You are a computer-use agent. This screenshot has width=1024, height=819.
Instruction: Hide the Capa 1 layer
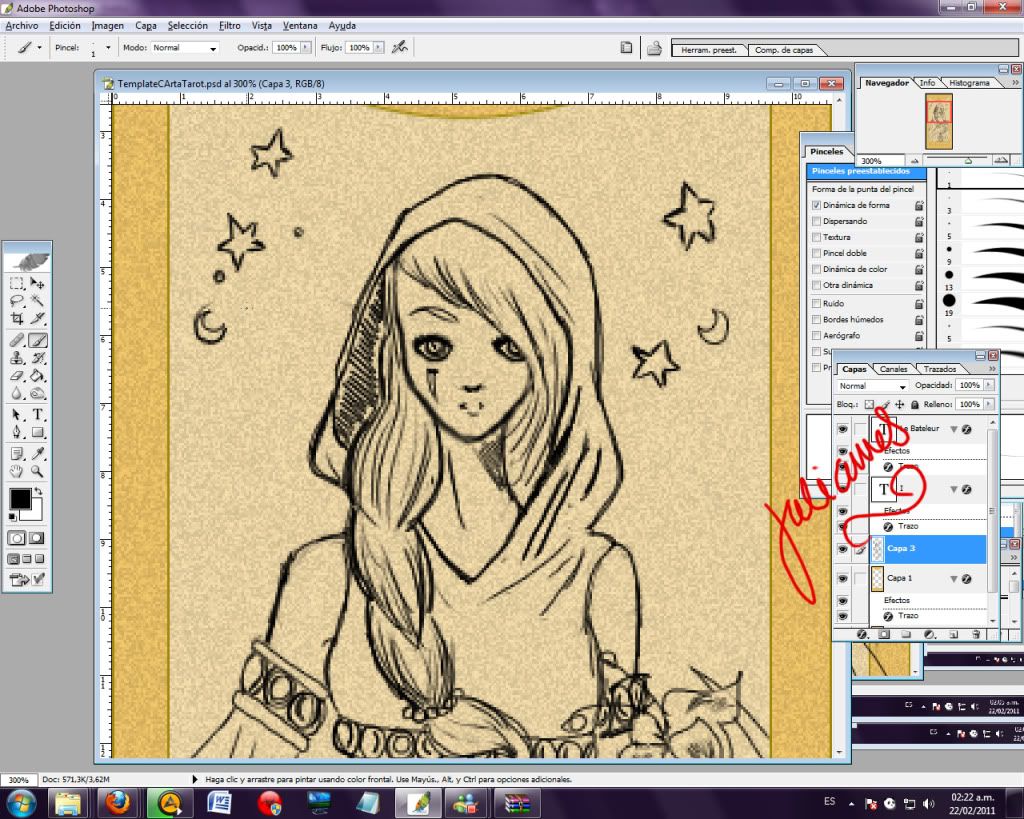coord(842,579)
